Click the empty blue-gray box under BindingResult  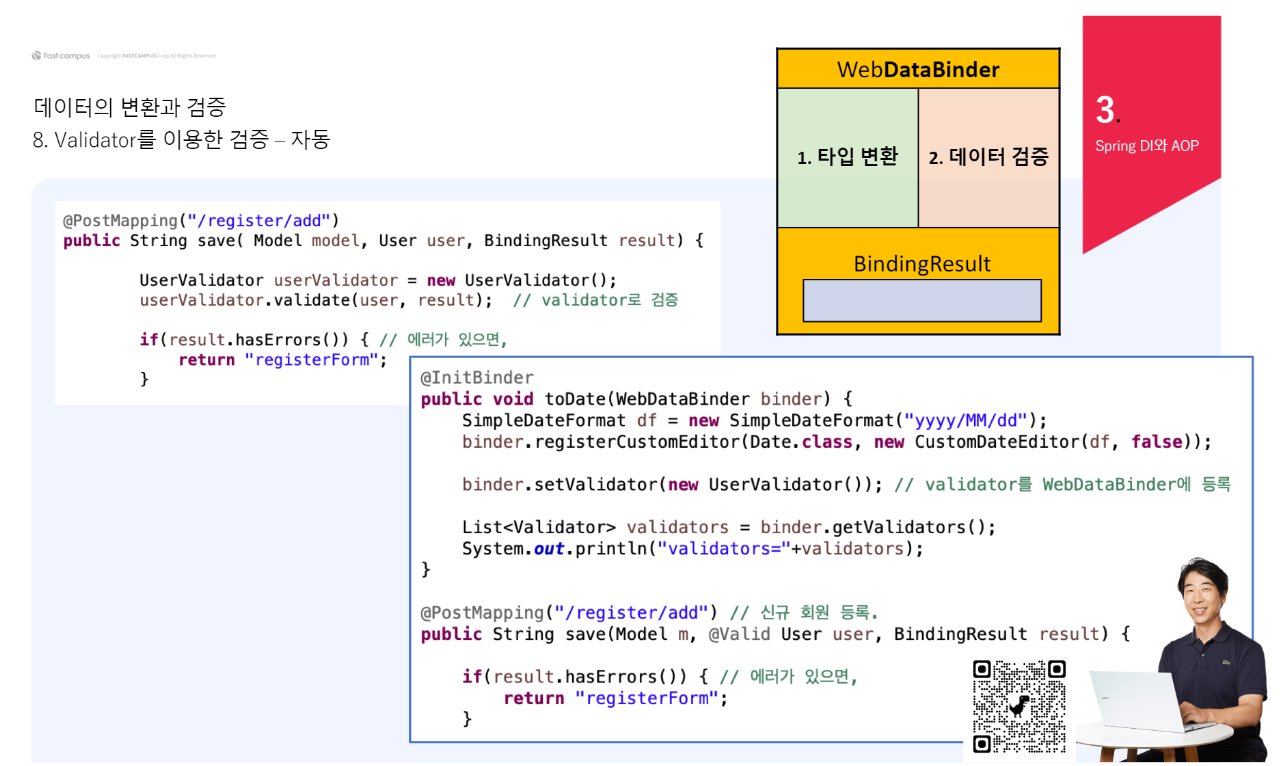(x=922, y=300)
